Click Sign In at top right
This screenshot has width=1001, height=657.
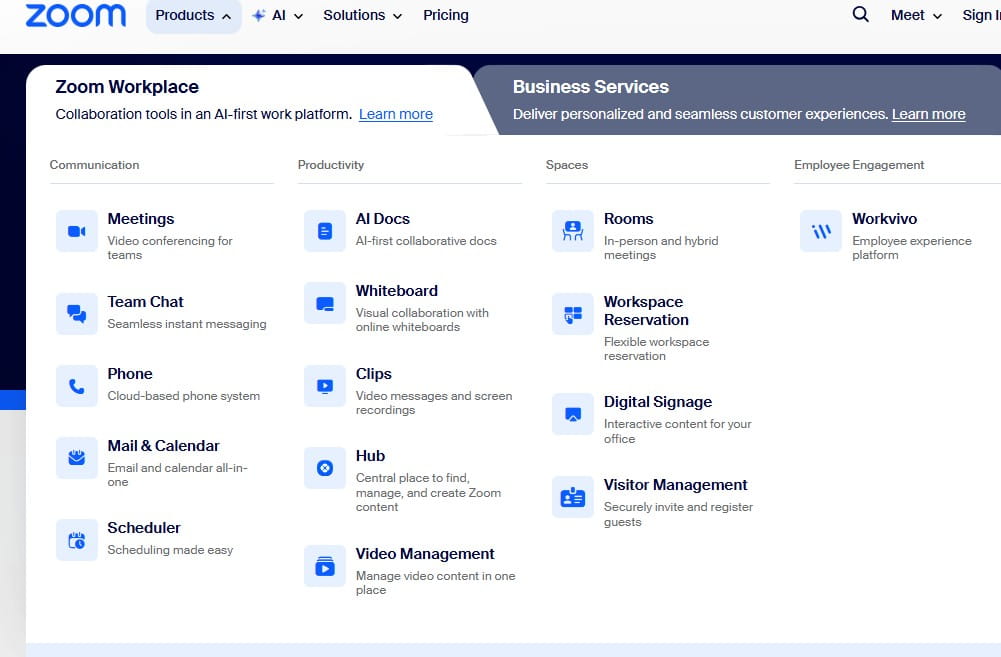click(981, 15)
